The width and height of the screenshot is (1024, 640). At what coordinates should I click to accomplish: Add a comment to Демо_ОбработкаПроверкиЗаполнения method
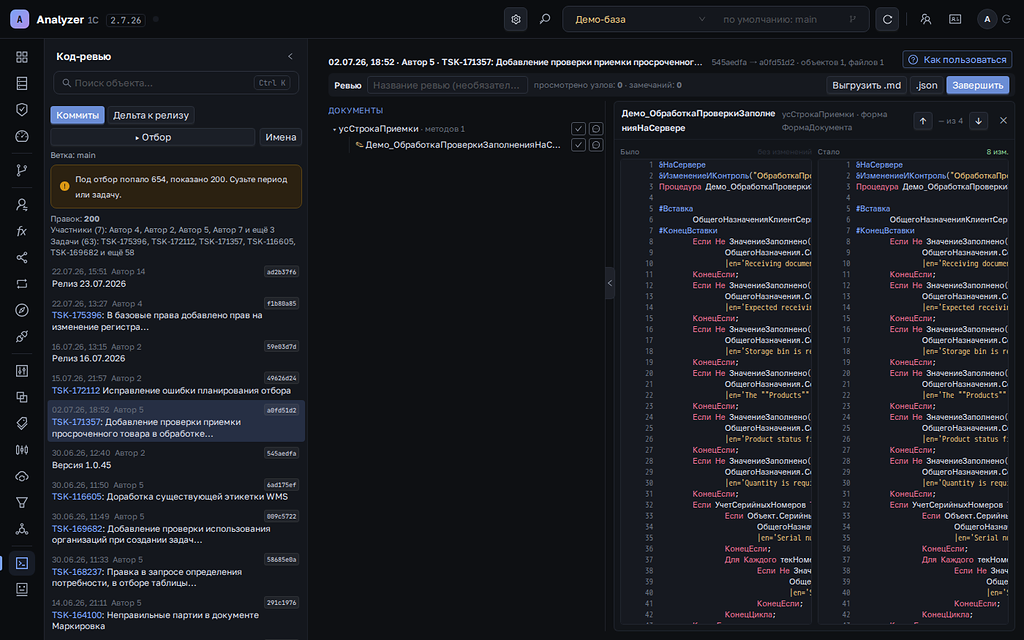(x=596, y=144)
